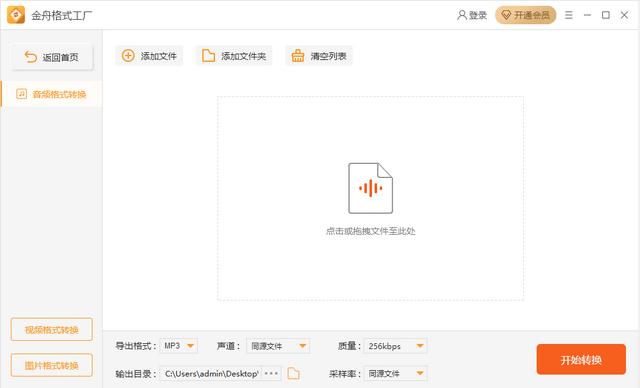Maximize the window
The height and width of the screenshot is (388, 640).
[606, 15]
